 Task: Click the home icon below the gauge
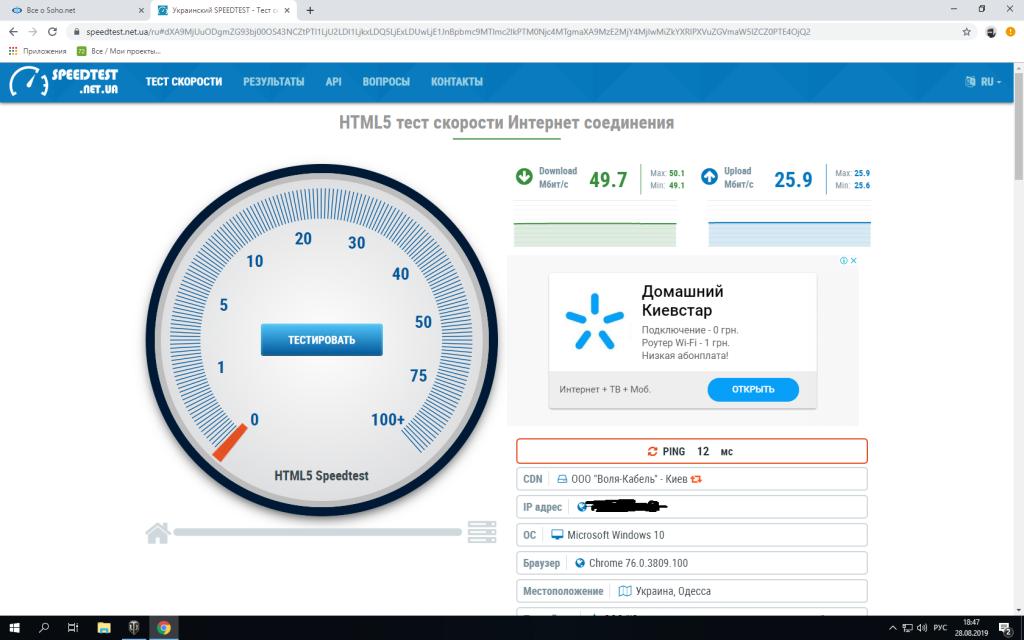[157, 533]
